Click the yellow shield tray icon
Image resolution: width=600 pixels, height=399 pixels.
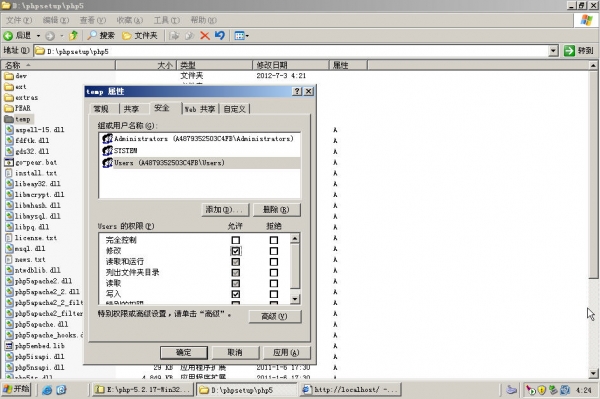541,390
